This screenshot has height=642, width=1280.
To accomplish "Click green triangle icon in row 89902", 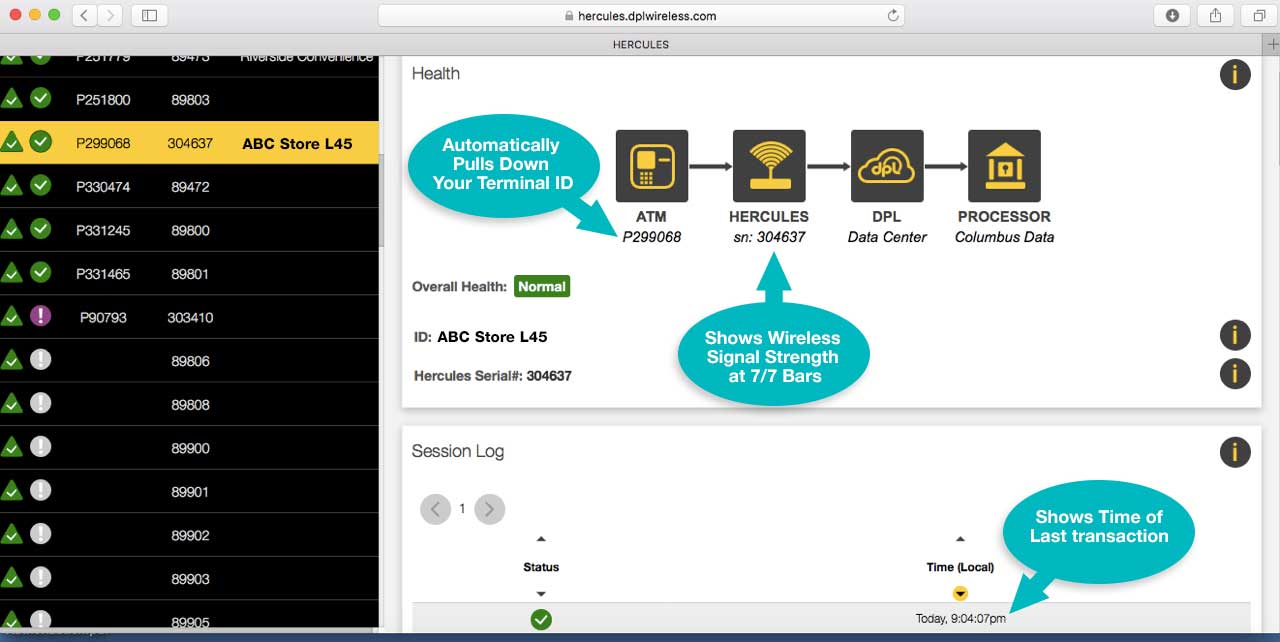I will coord(11,535).
